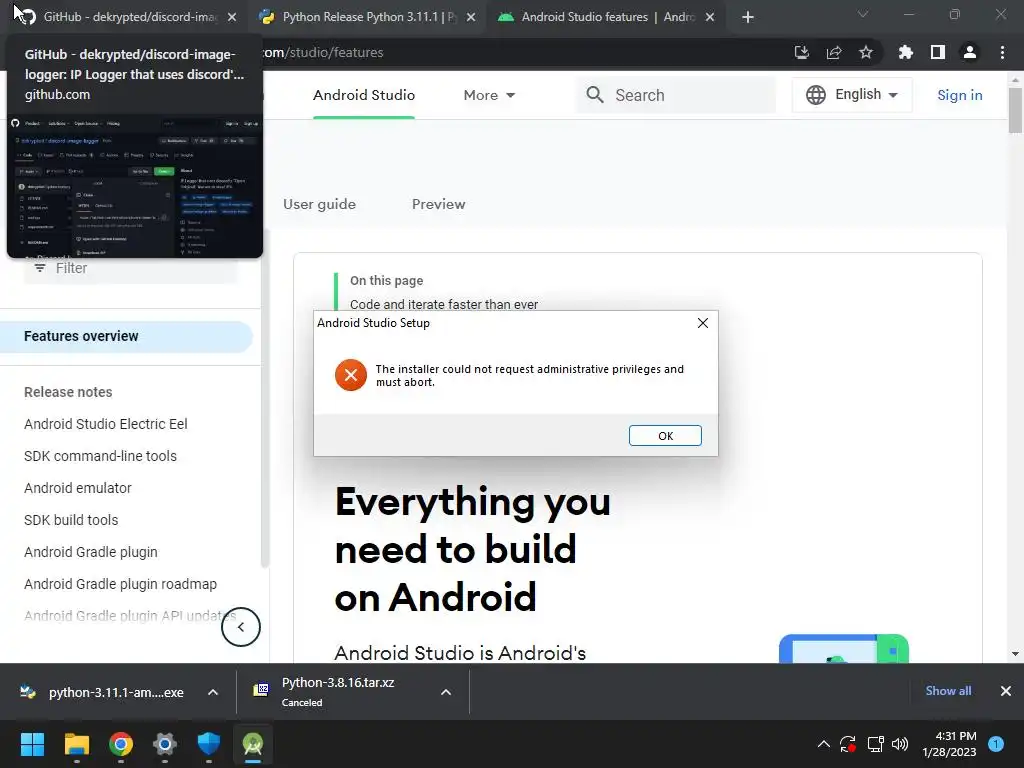This screenshot has width=1024, height=768.
Task: Click the Sign in link
Action: 959,95
